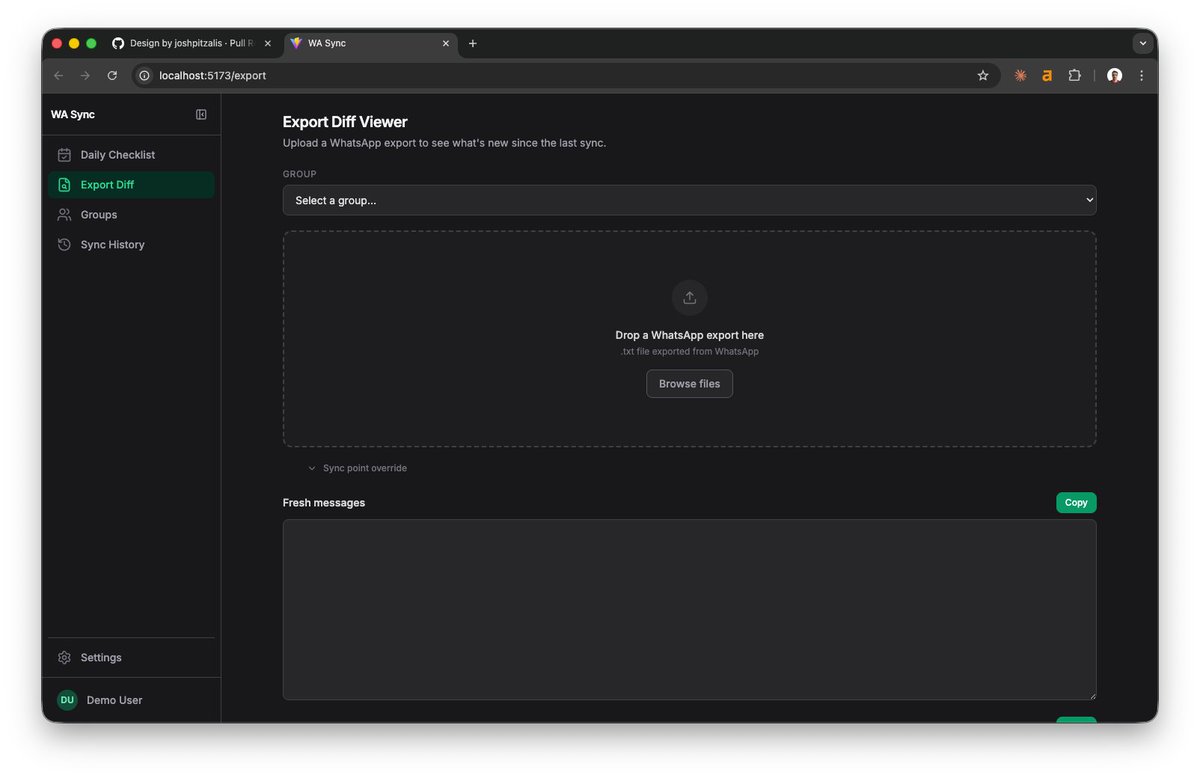The width and height of the screenshot is (1200, 778).
Task: View site information icon in address bar
Action: [x=144, y=75]
